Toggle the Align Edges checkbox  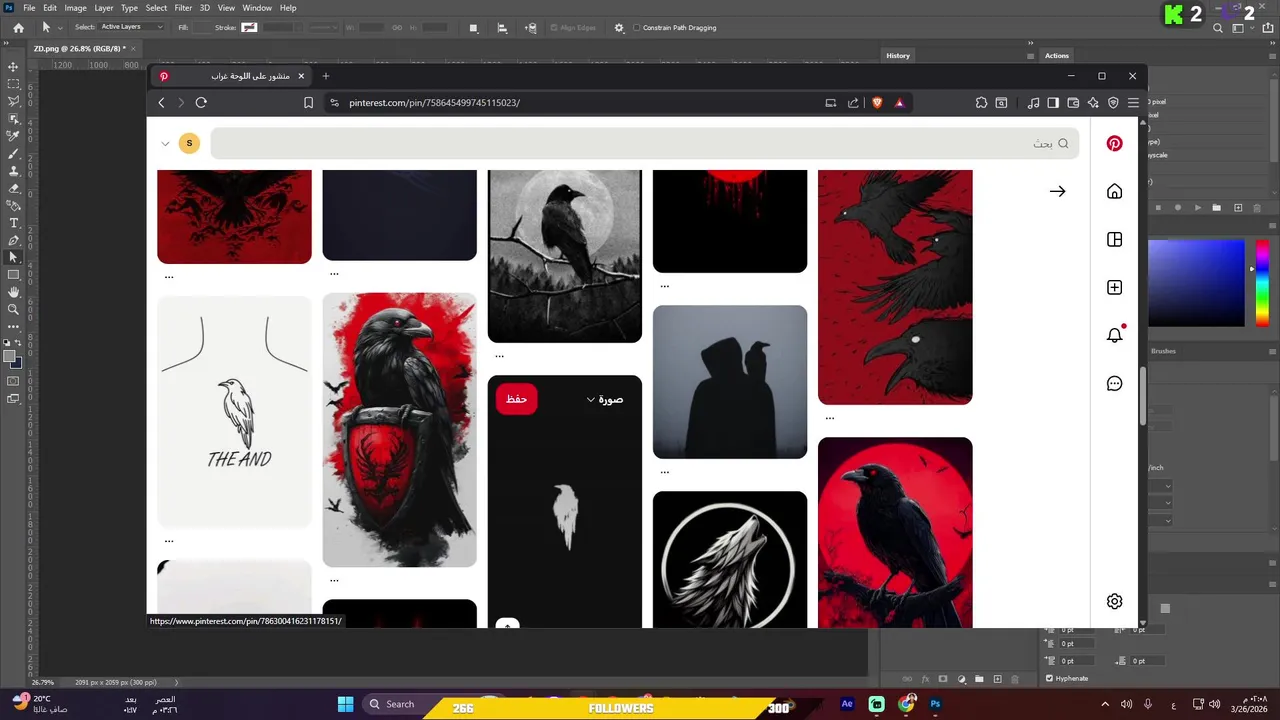click(554, 28)
